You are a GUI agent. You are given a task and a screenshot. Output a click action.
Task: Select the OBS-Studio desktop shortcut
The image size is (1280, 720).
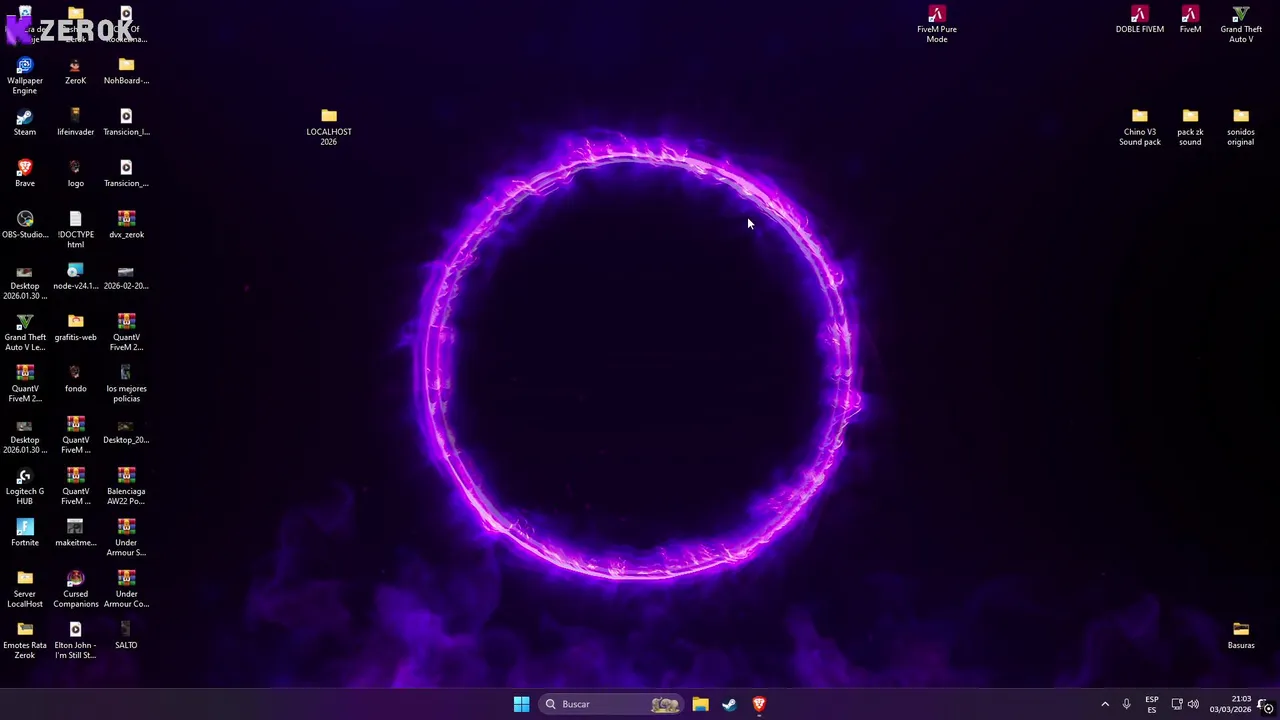pos(25,225)
